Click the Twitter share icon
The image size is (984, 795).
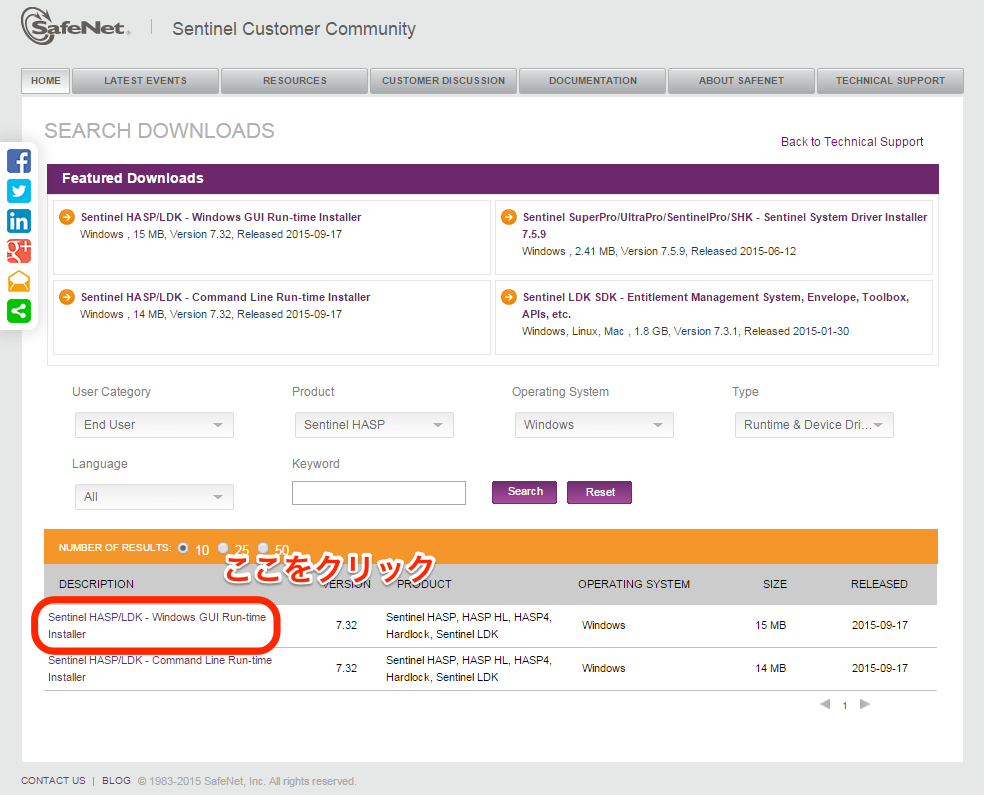(x=19, y=191)
